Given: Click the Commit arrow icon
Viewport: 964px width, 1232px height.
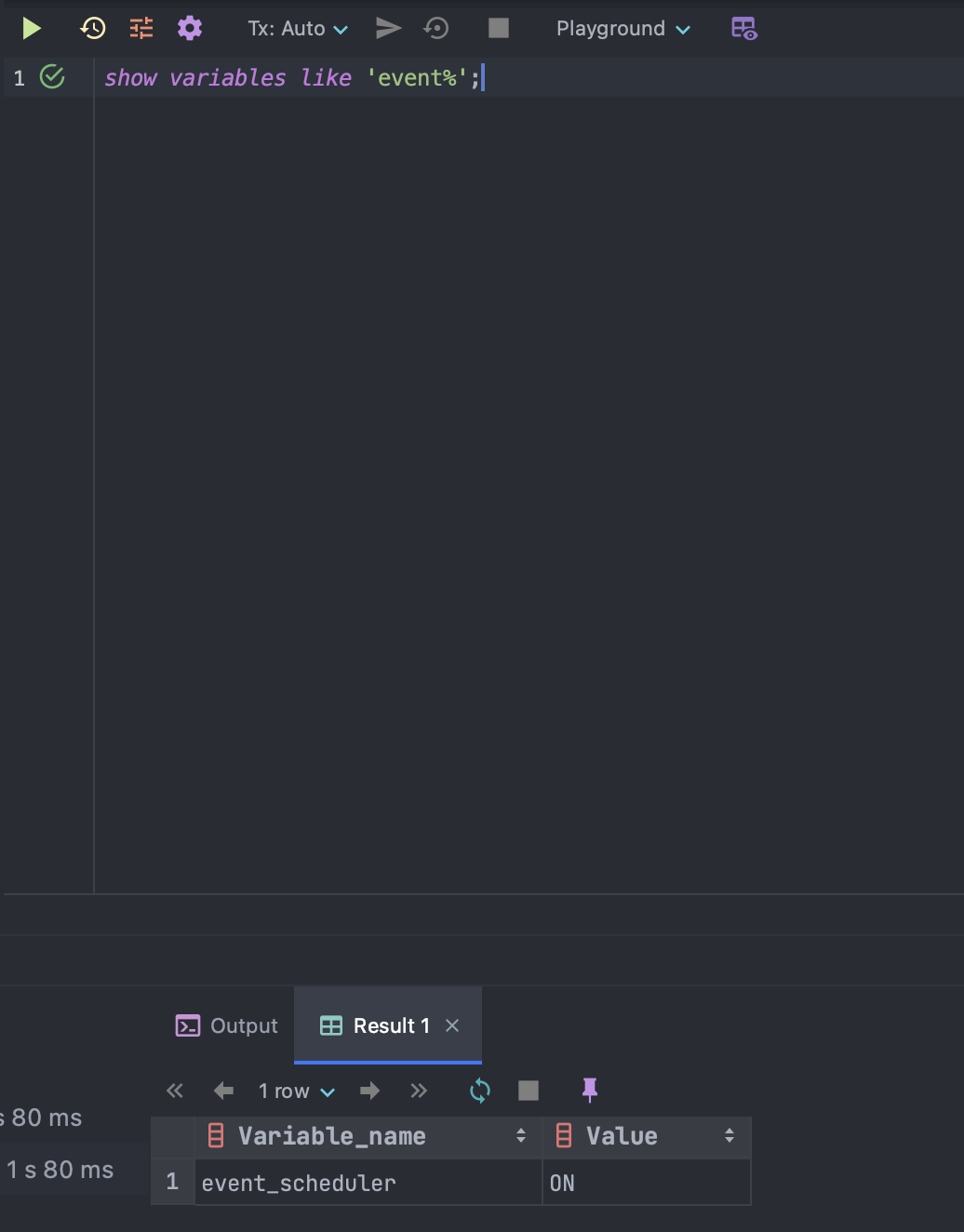Looking at the screenshot, I should [388, 29].
